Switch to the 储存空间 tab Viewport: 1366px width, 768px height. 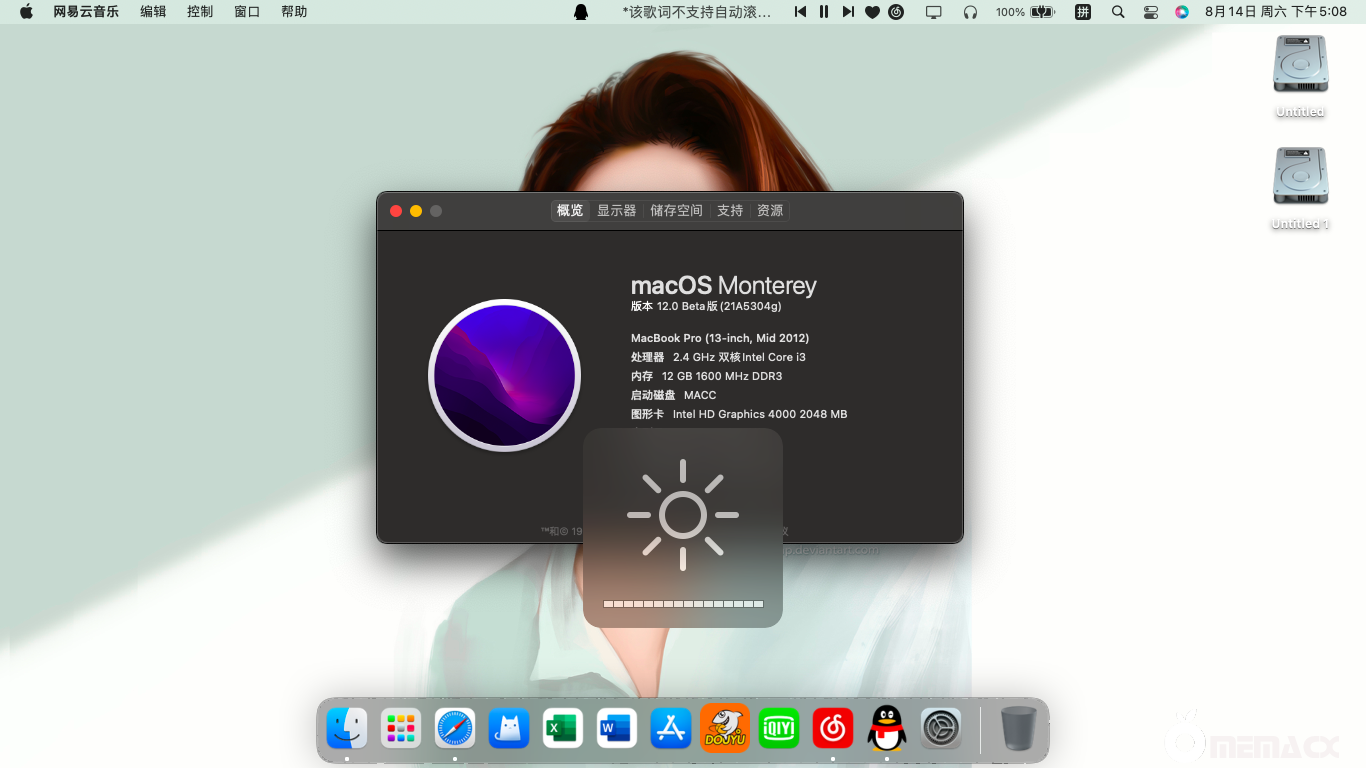coord(676,211)
